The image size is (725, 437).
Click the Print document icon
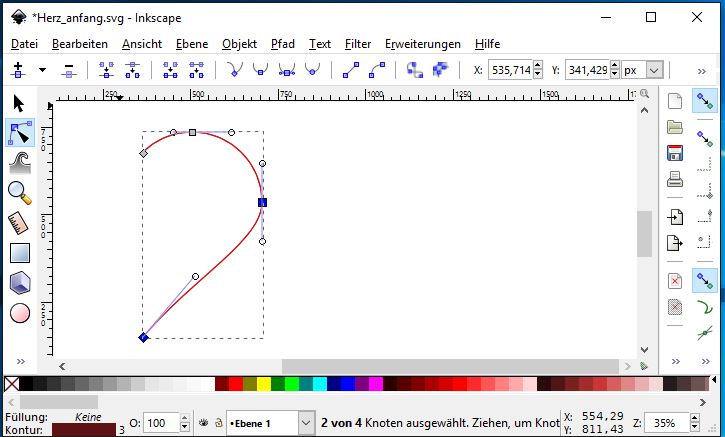point(675,179)
